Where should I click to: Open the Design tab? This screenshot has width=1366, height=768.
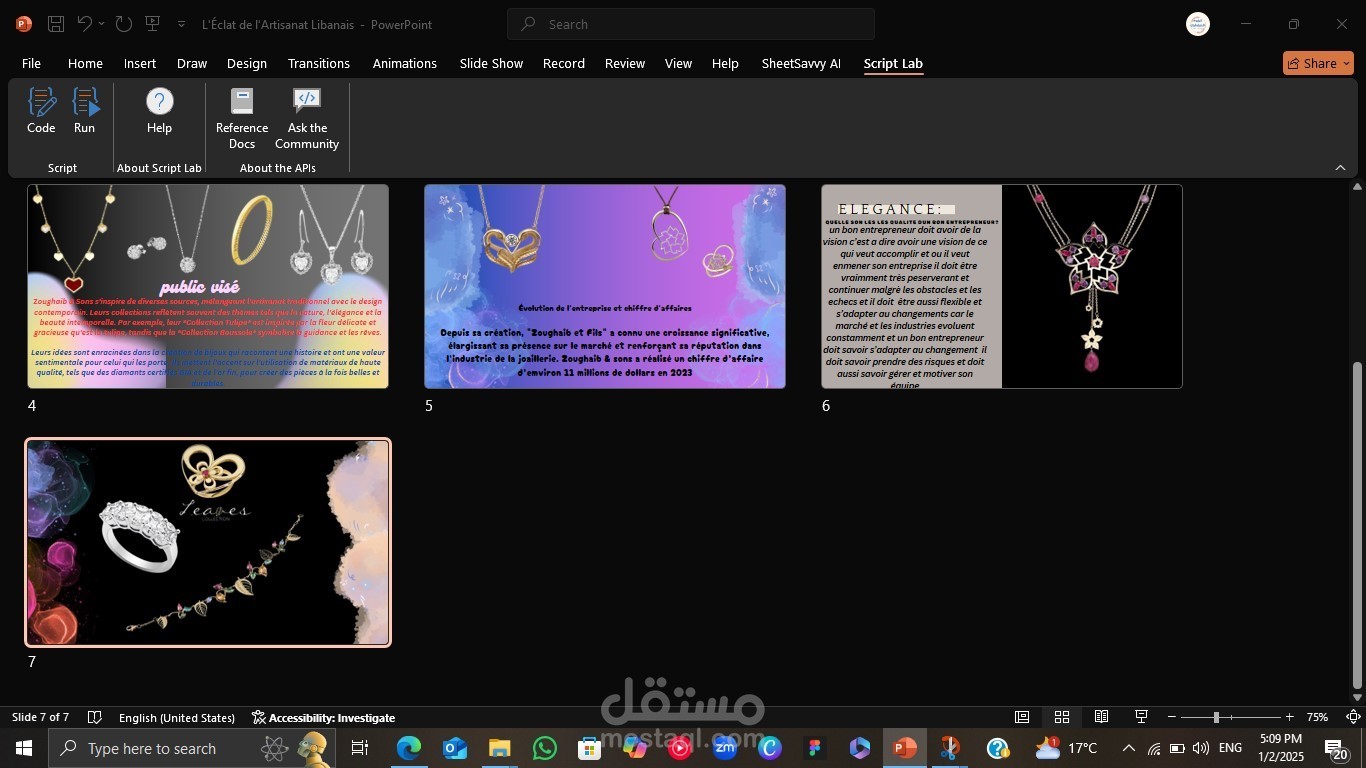[x=247, y=63]
